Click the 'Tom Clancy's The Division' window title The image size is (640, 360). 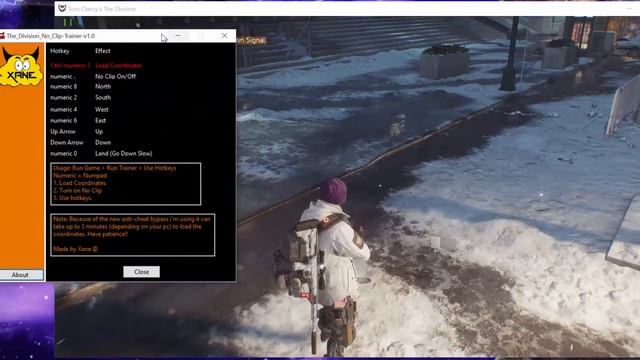(x=102, y=9)
